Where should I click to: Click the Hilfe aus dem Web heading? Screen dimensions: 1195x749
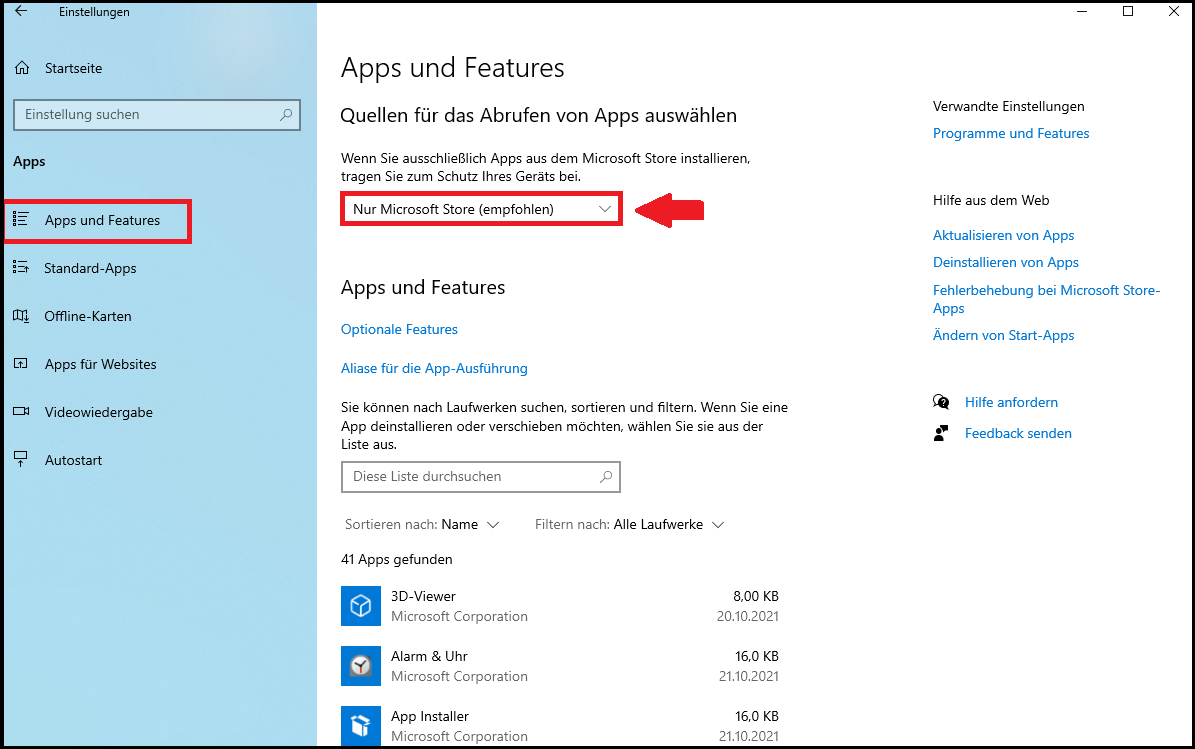click(991, 200)
